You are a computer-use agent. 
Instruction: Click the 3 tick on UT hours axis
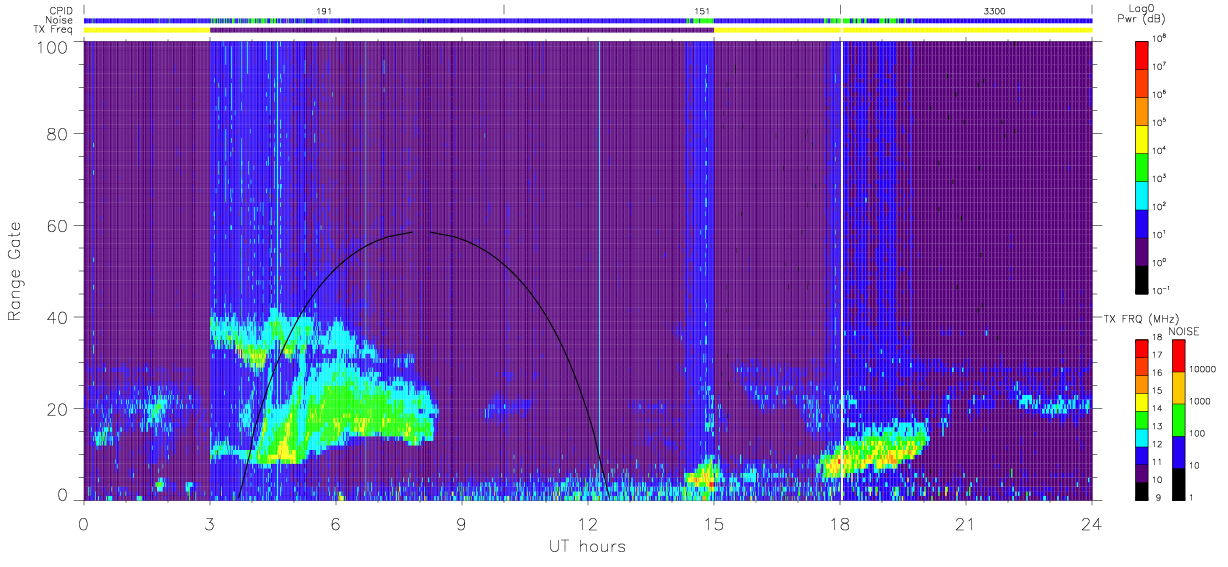(x=210, y=524)
